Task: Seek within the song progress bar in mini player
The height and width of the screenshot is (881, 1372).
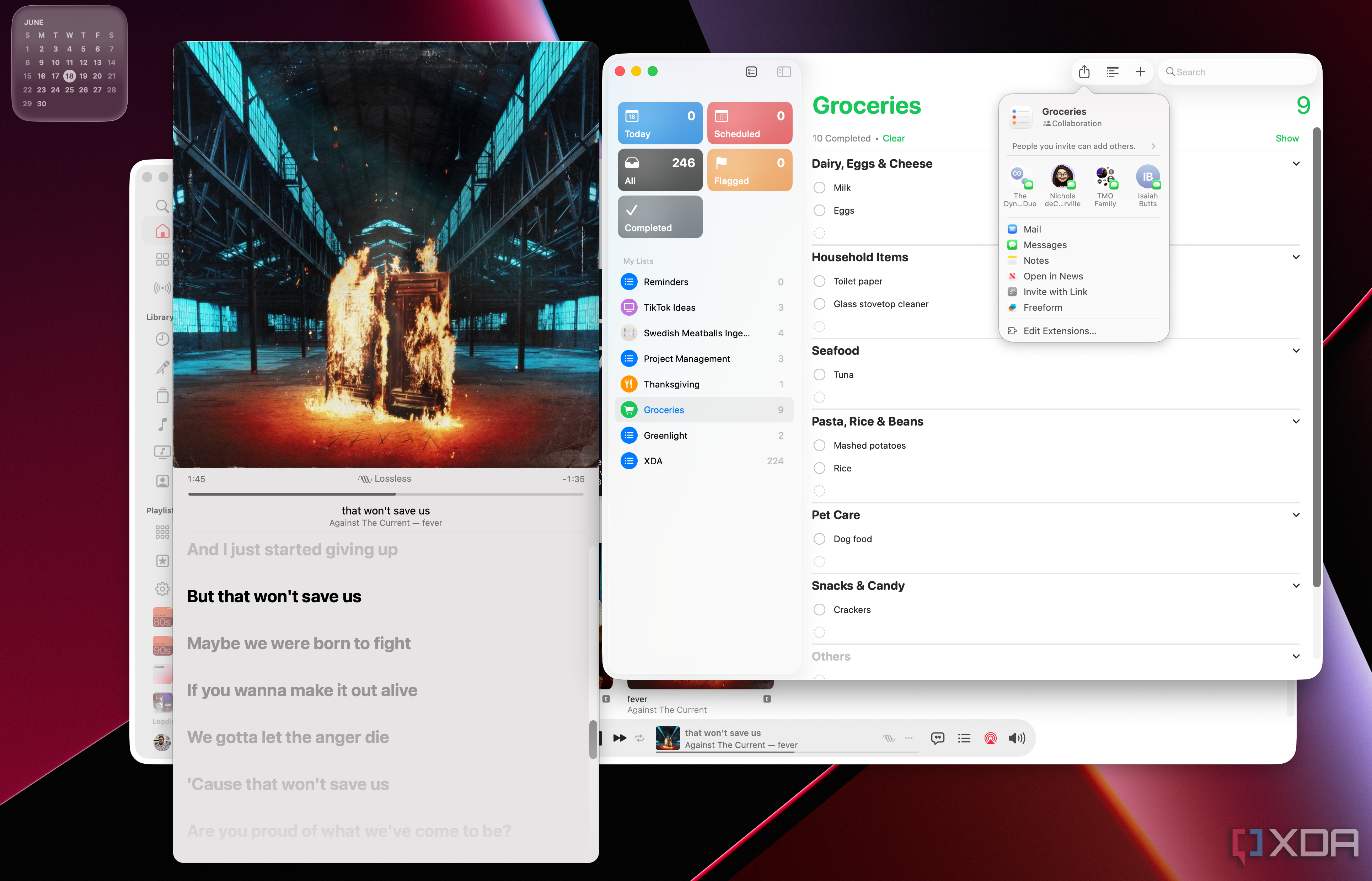Action: pos(386,494)
